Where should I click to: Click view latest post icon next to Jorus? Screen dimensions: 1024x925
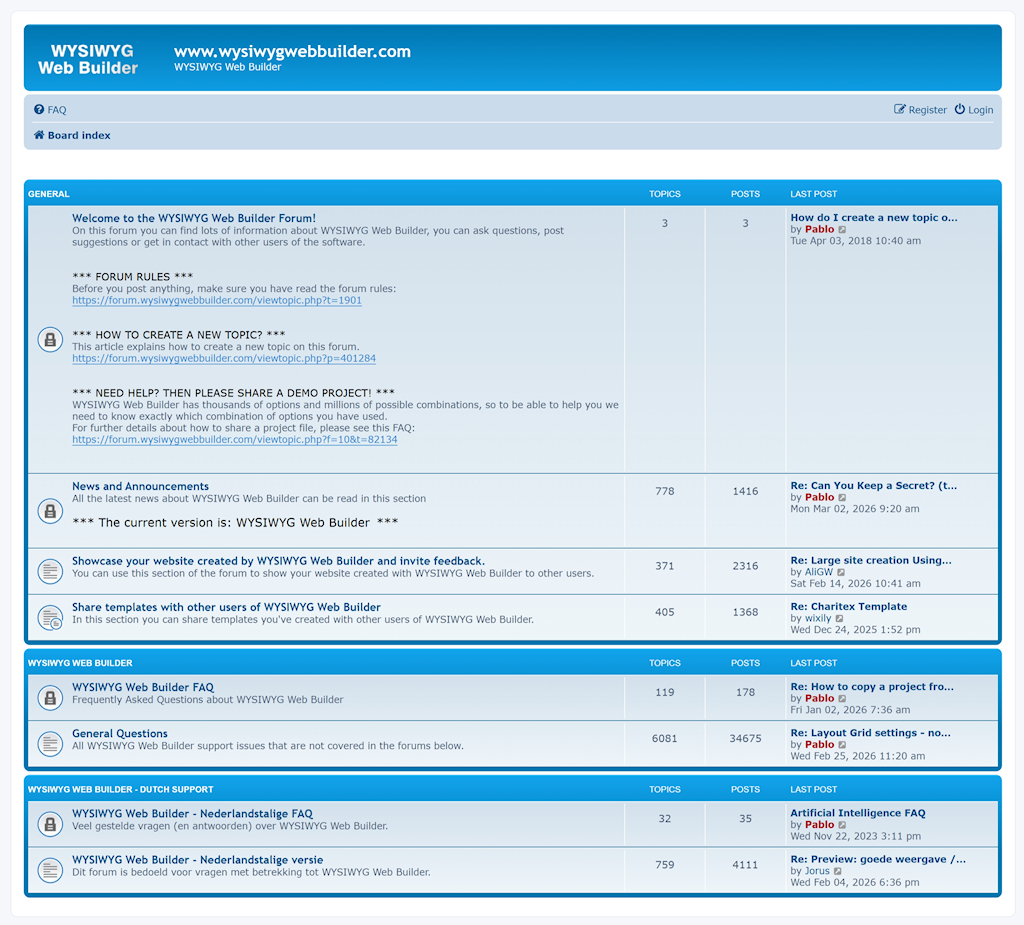click(838, 871)
